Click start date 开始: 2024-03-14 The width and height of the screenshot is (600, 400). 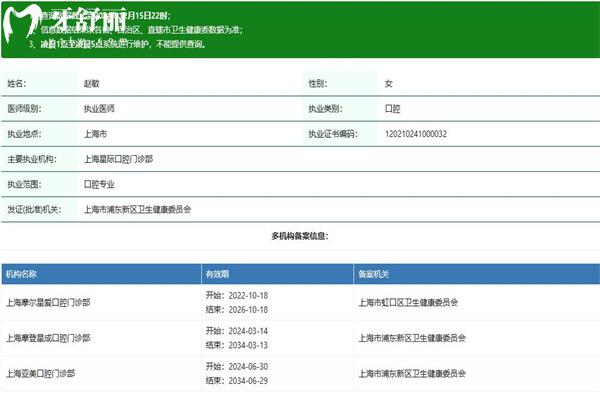pyautogui.click(x=236, y=331)
